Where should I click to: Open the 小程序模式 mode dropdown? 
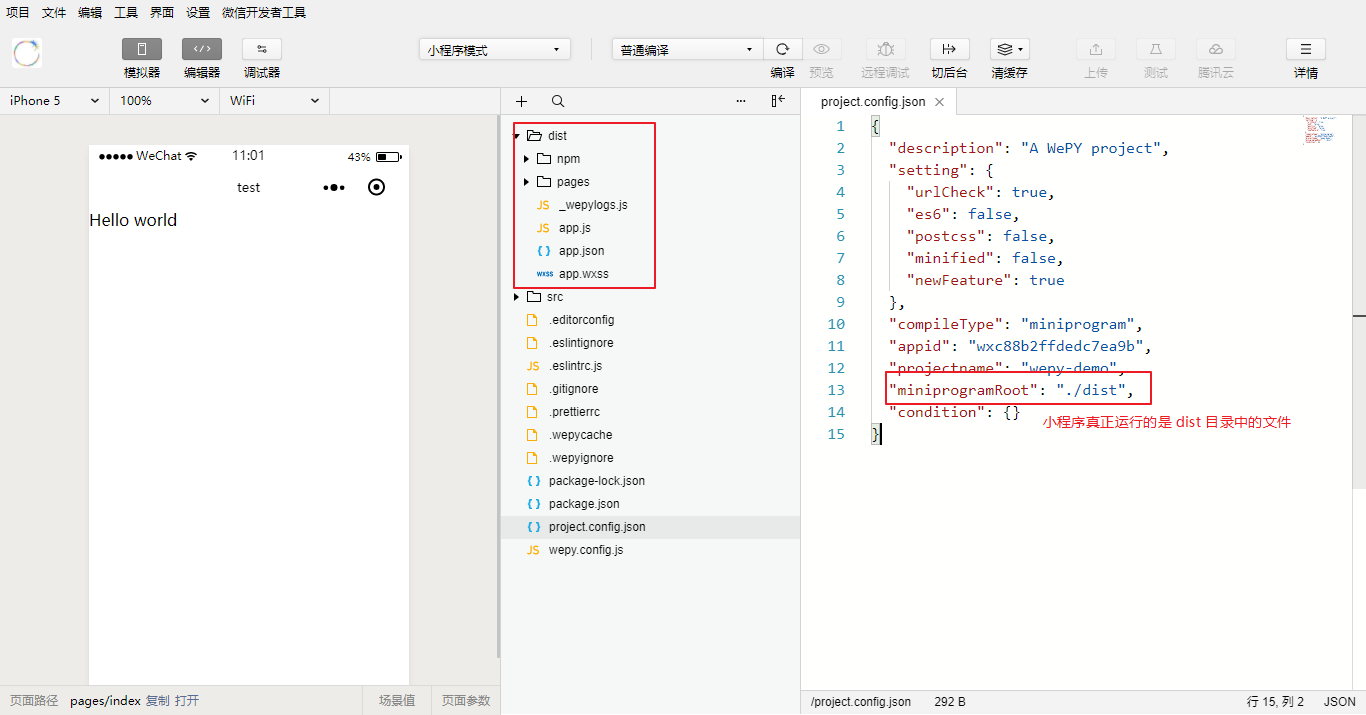coord(494,50)
